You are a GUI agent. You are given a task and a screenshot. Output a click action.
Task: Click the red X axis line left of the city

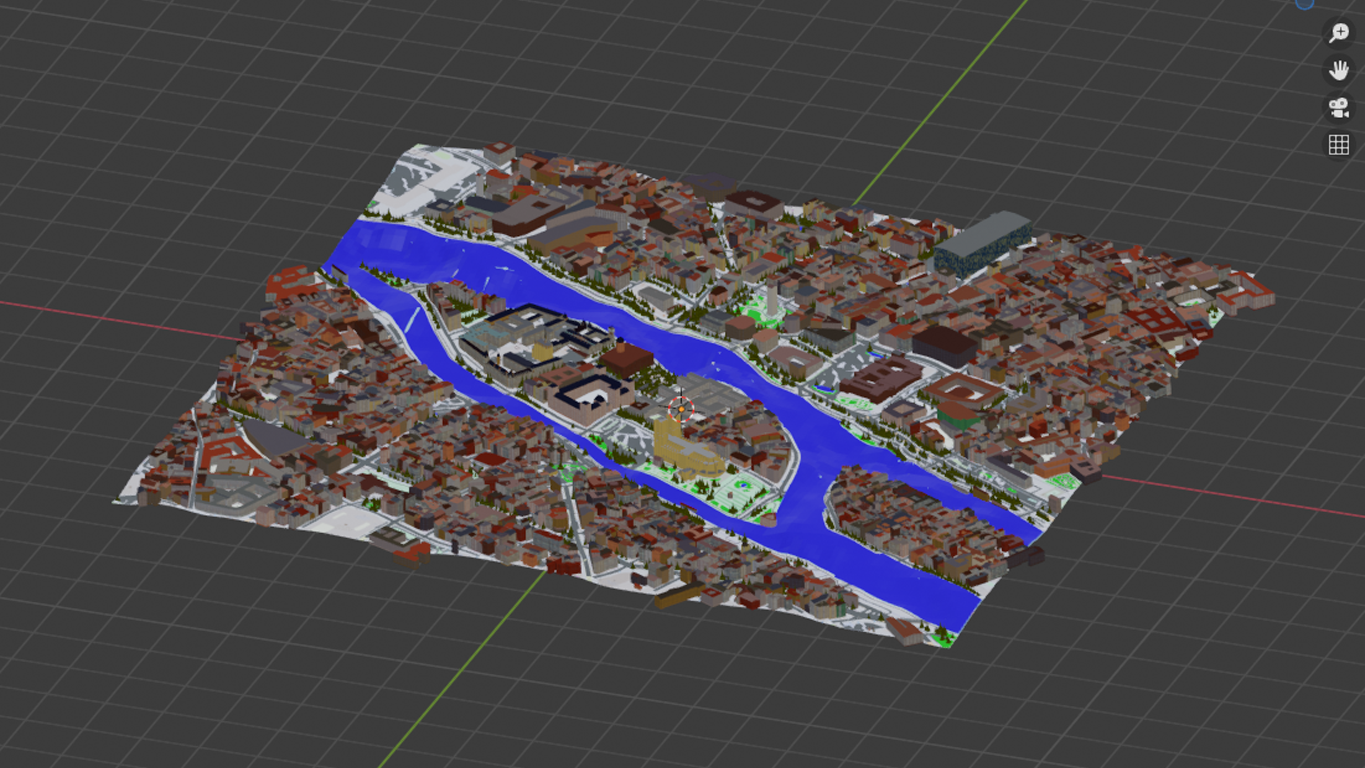pos(120,319)
